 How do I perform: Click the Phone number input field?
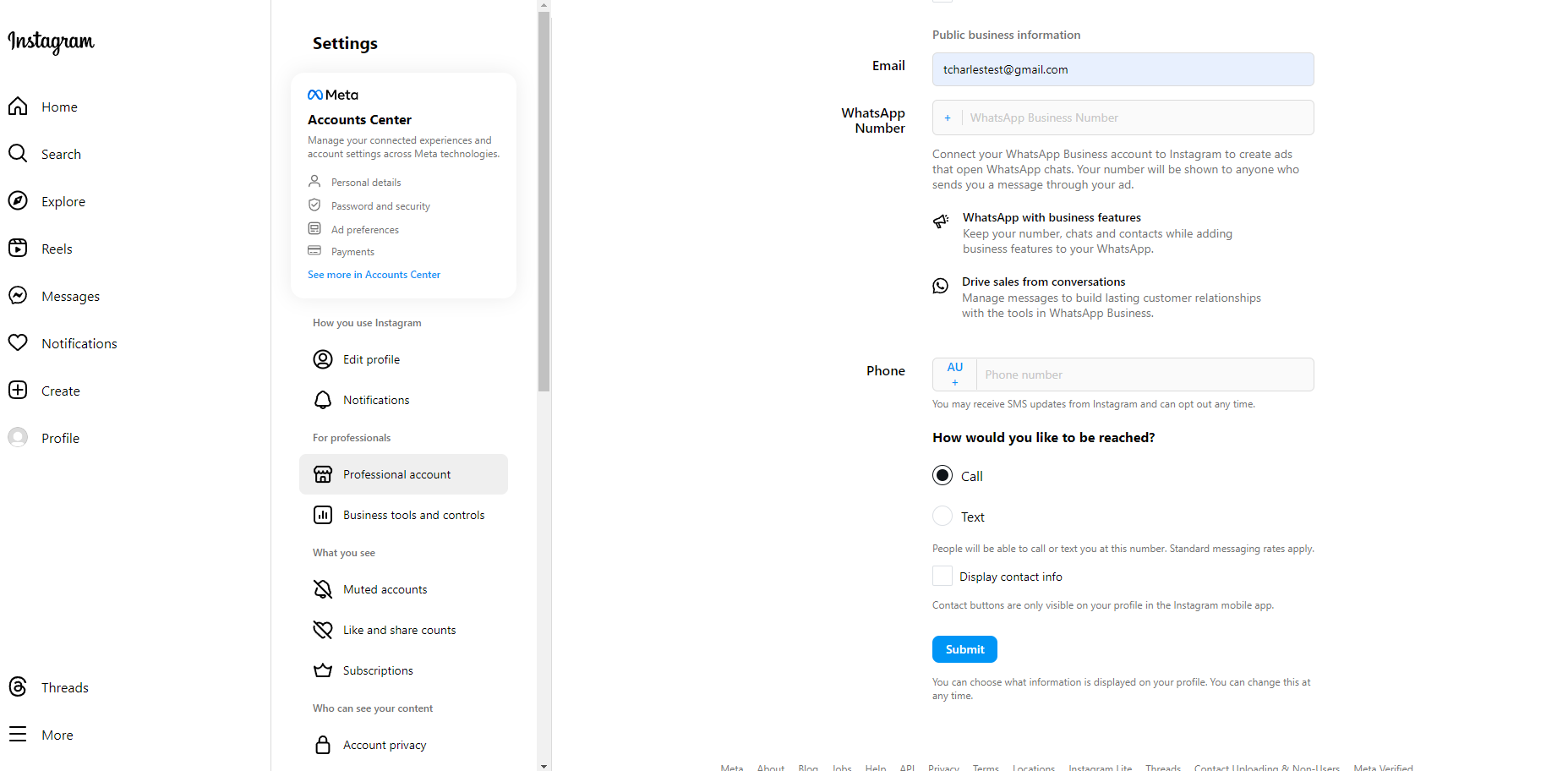[x=1145, y=375]
